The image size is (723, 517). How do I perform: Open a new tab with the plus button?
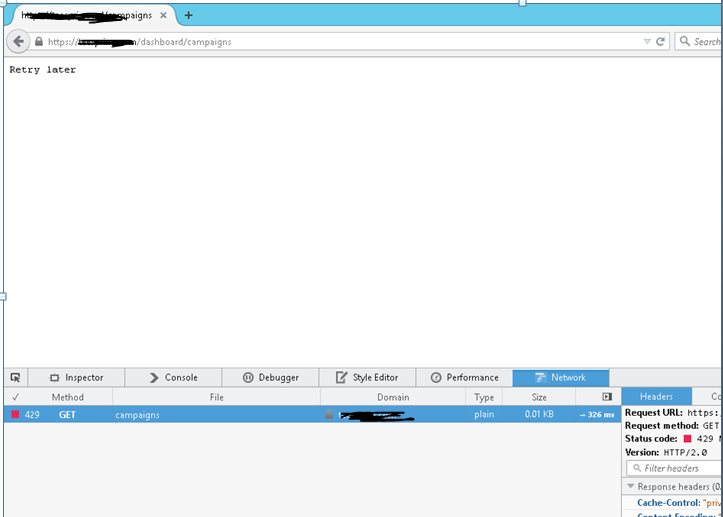coord(188,15)
